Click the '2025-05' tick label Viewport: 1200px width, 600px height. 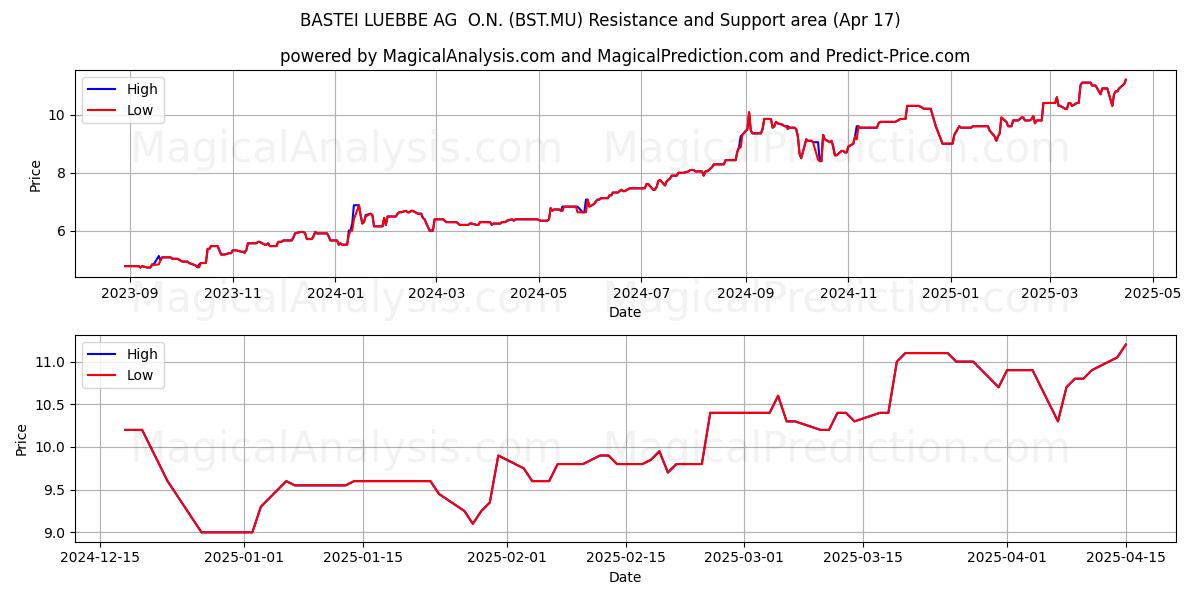point(1152,293)
